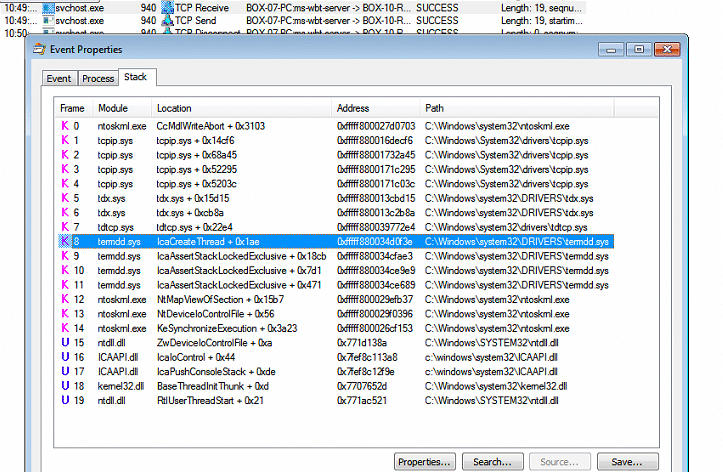This screenshot has width=723, height=472.
Task: Click the K icon on IcaCreateThread row
Action: [64, 242]
